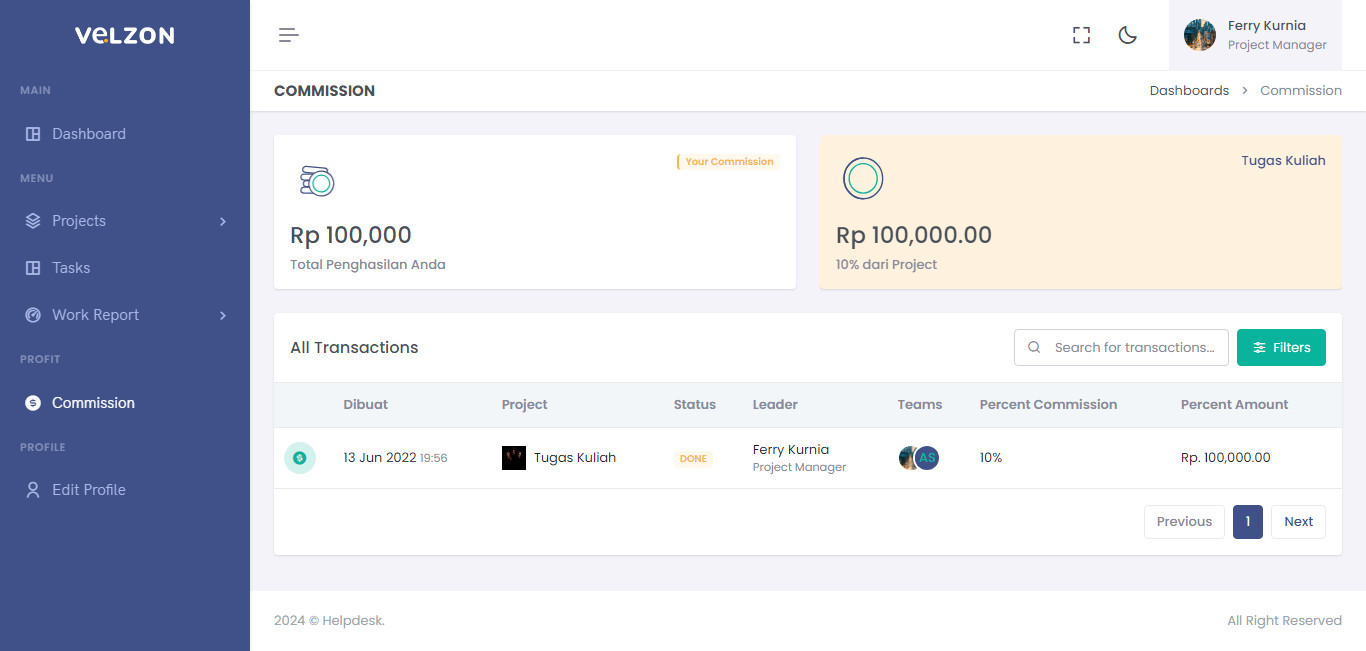1366x651 pixels.
Task: Enter fullscreen mode via top bar icon
Action: point(1081,35)
